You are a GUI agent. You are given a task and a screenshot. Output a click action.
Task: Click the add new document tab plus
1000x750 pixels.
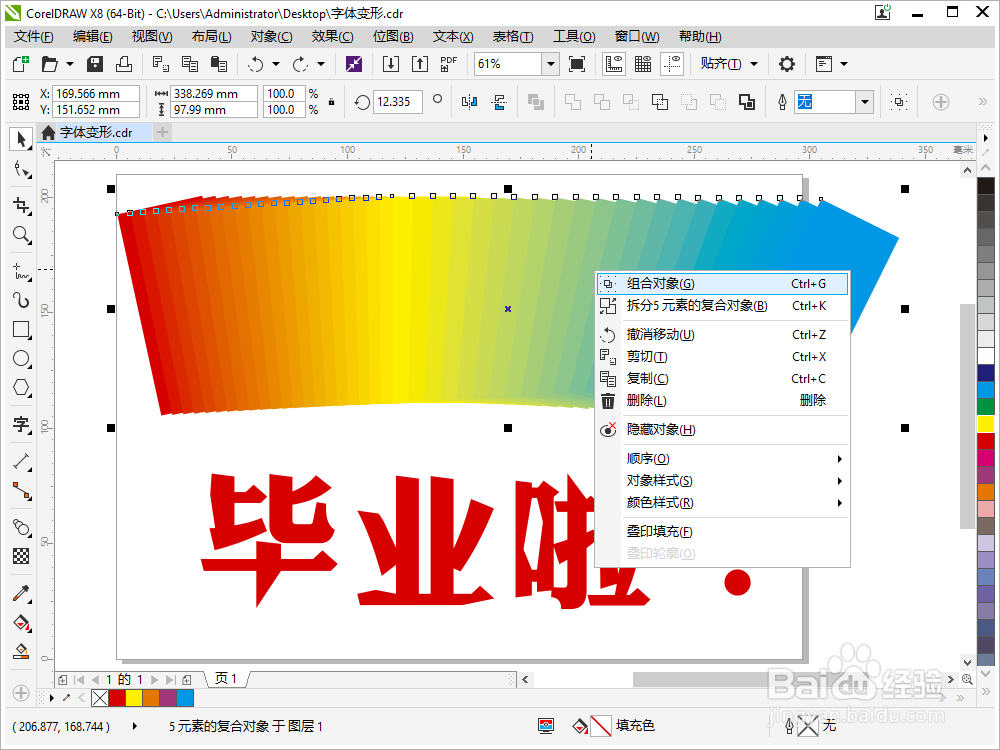pos(163,132)
